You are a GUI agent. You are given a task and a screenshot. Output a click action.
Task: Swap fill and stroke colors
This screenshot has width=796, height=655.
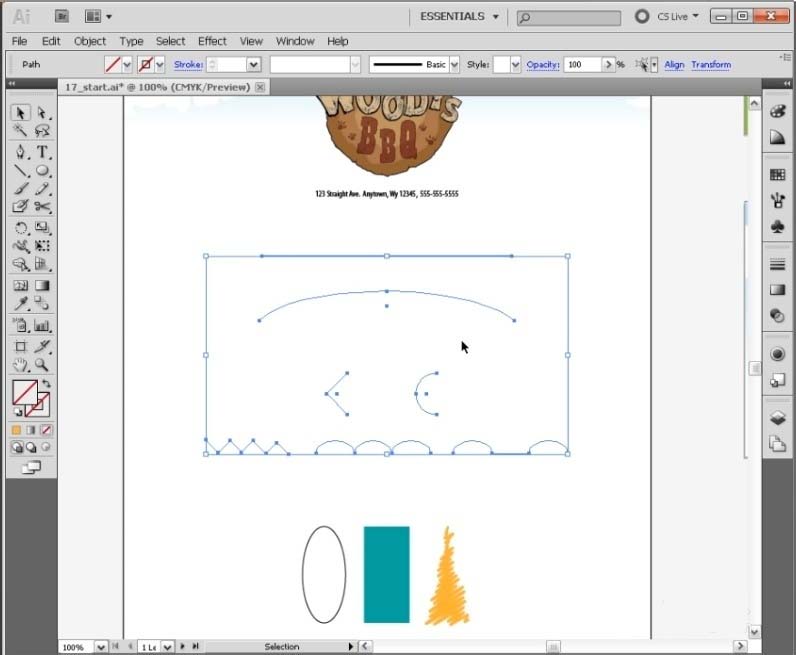tap(45, 385)
